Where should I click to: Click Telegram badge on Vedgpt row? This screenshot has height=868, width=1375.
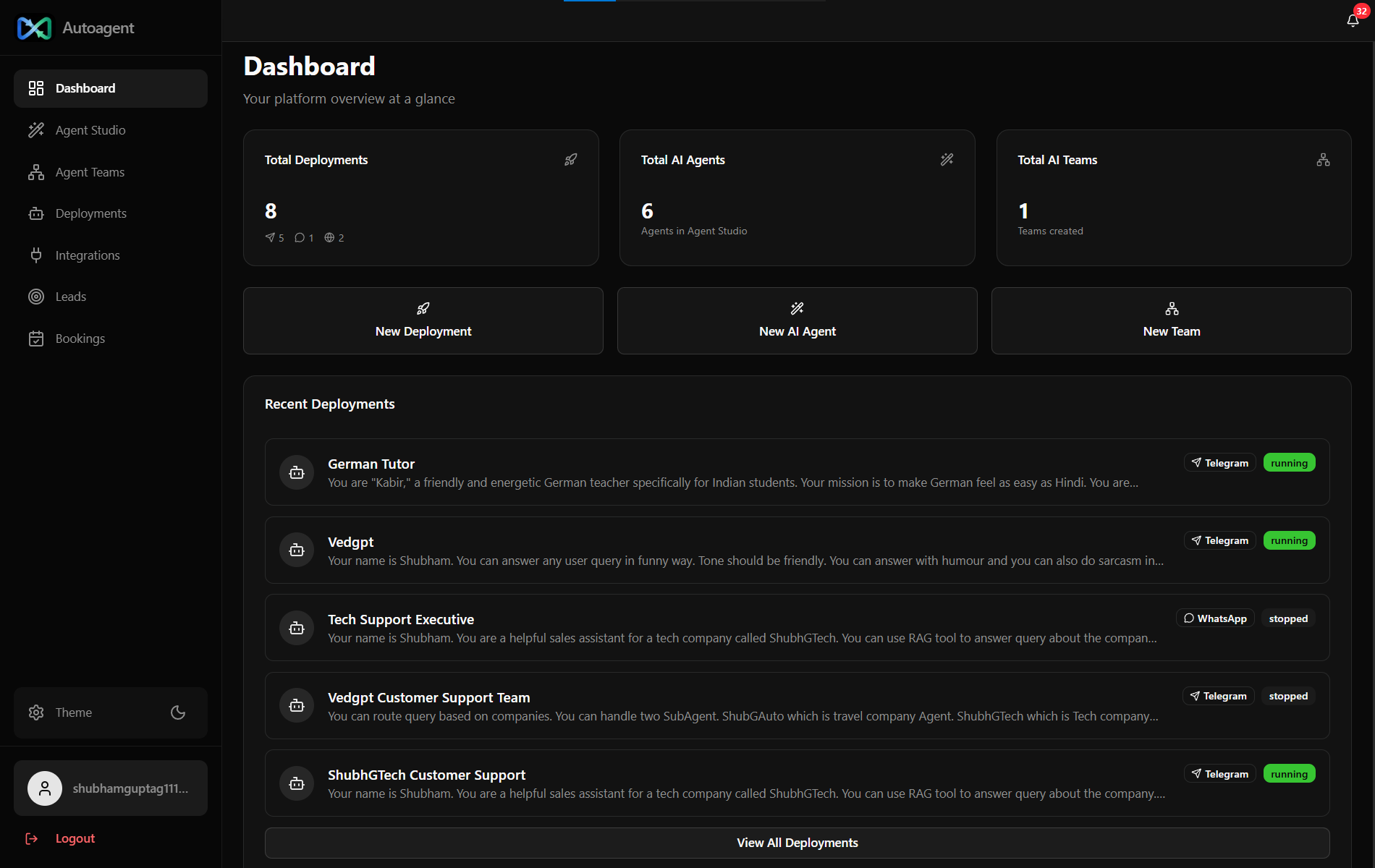[x=1220, y=540]
